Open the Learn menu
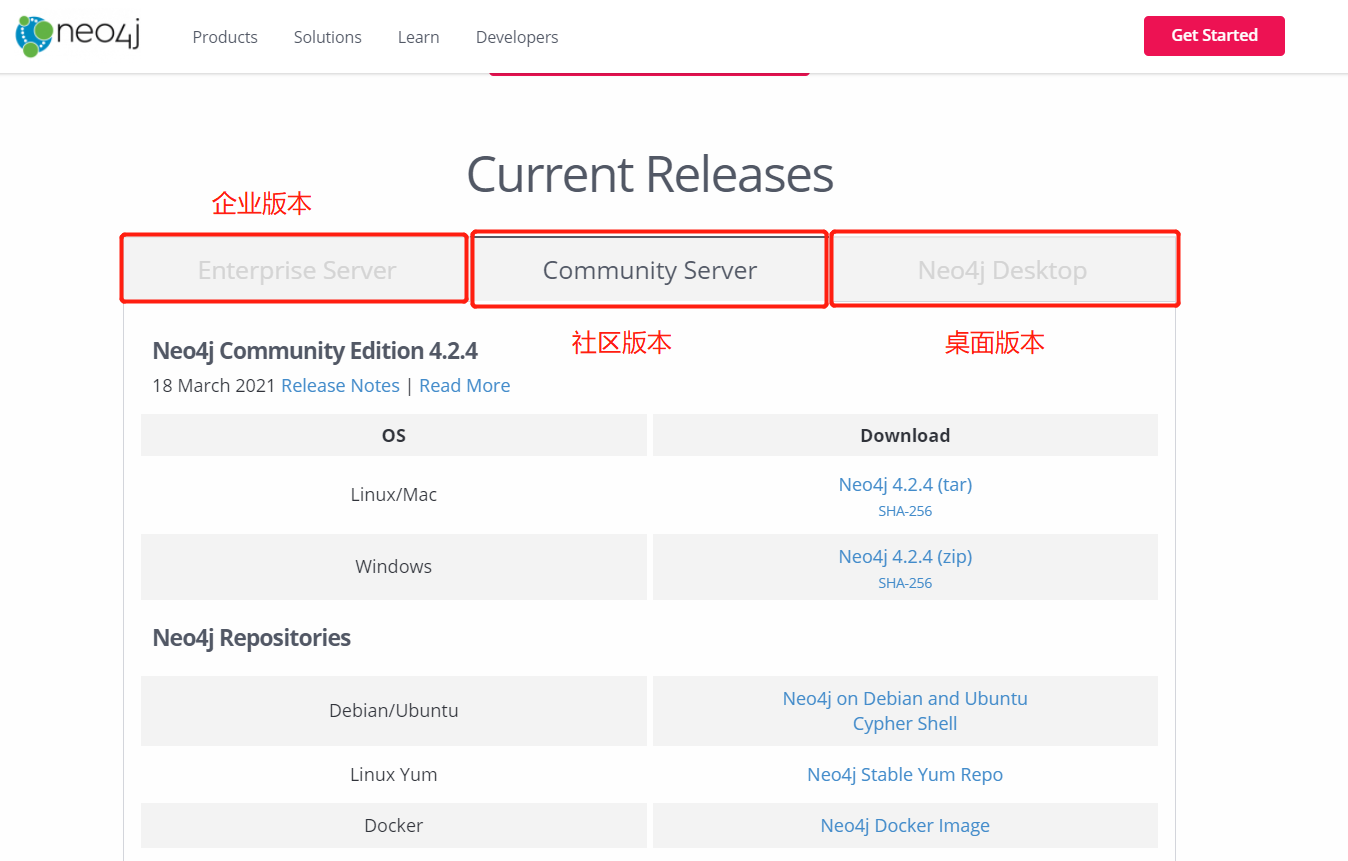Image resolution: width=1348 pixels, height=861 pixels. tap(418, 37)
